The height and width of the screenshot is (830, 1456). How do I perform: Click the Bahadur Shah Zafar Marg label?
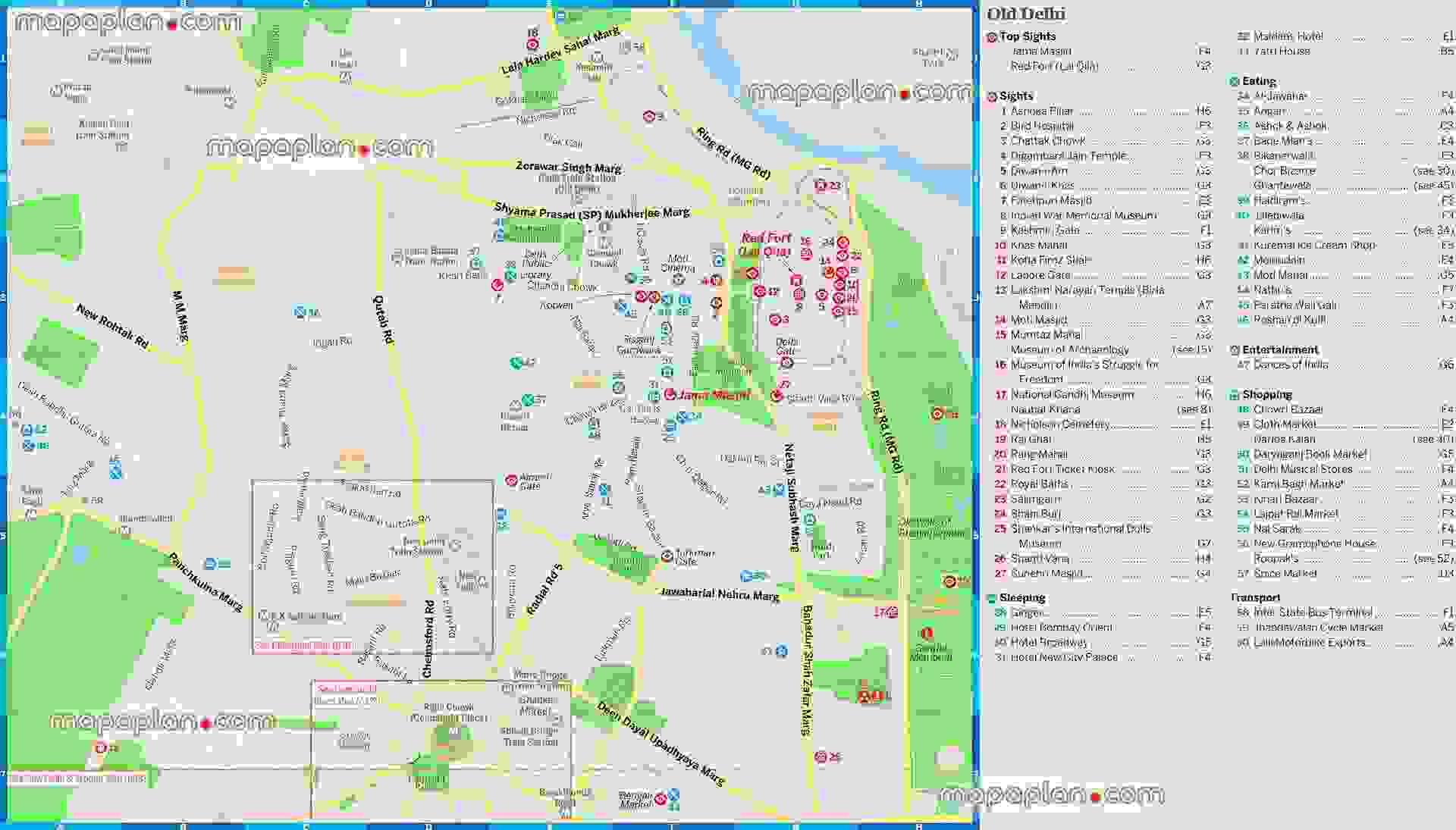808,671
